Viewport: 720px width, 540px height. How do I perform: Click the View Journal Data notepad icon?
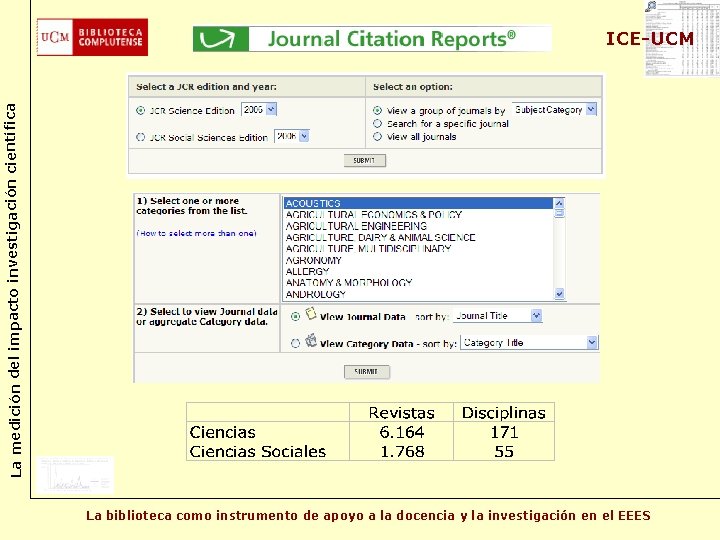point(311,314)
